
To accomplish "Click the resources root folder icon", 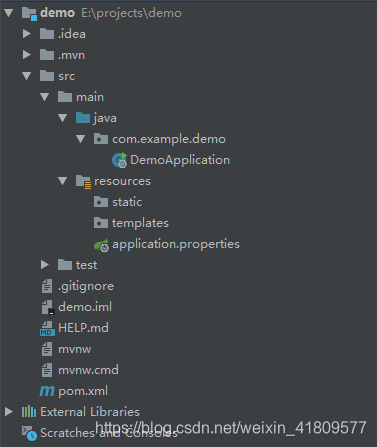I will 83,182.
